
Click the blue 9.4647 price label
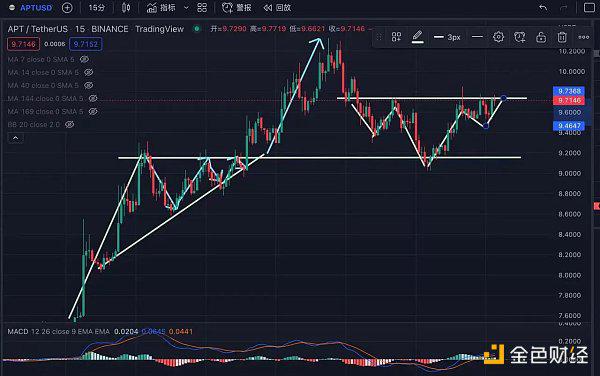pos(569,126)
